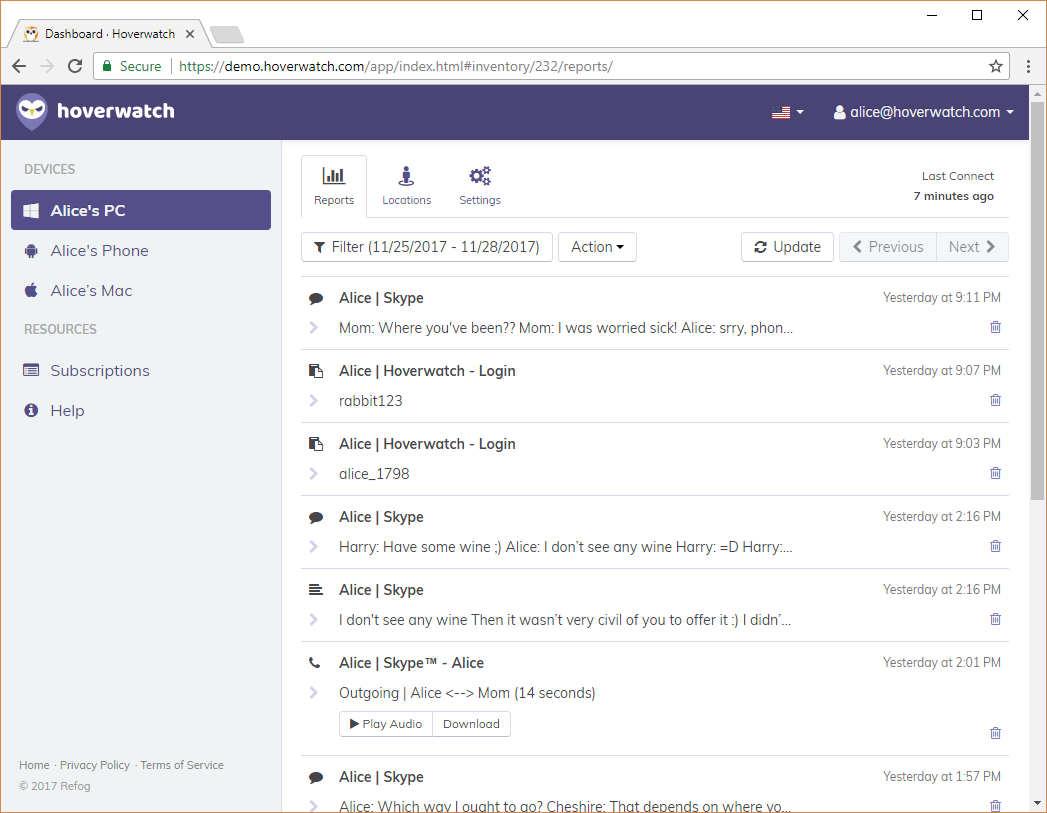
Task: Go to Next page of reports
Action: [x=972, y=247]
